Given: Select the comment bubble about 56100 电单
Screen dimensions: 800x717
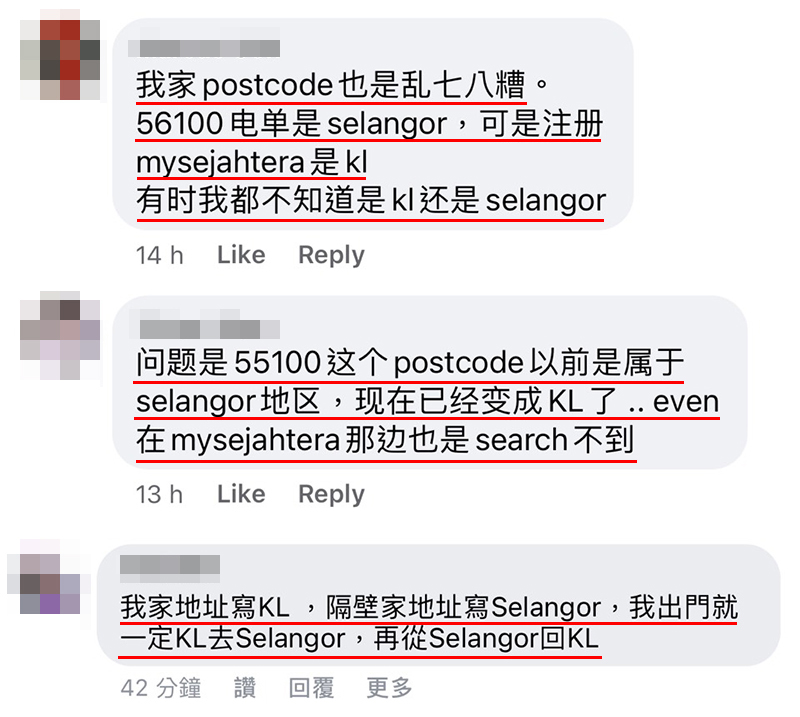Looking at the screenshot, I should click(373, 124).
